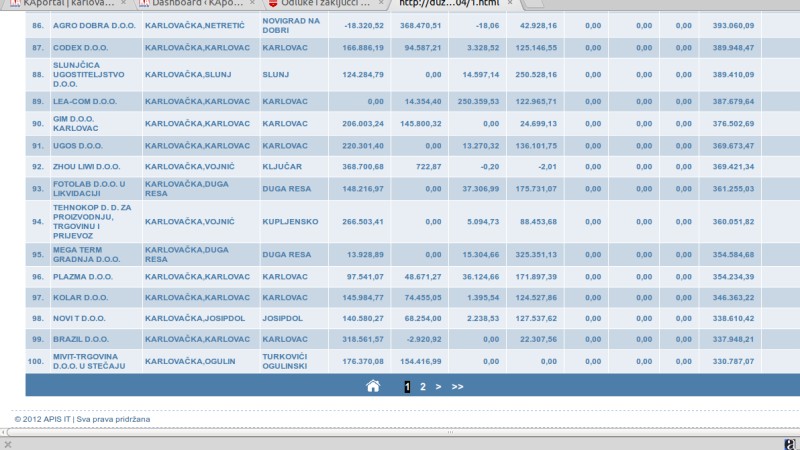Select SLUNJČICA UGOSTITELJSTVO D.O.O. entry

[89, 74]
